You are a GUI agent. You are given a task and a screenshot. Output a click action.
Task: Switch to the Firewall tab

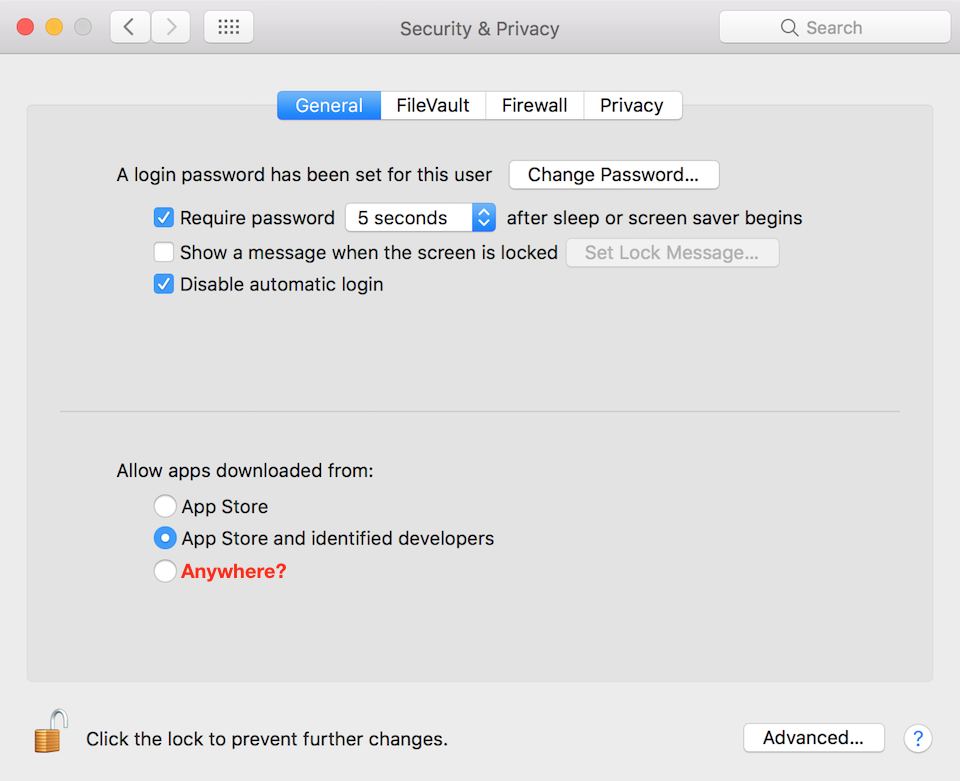click(534, 105)
